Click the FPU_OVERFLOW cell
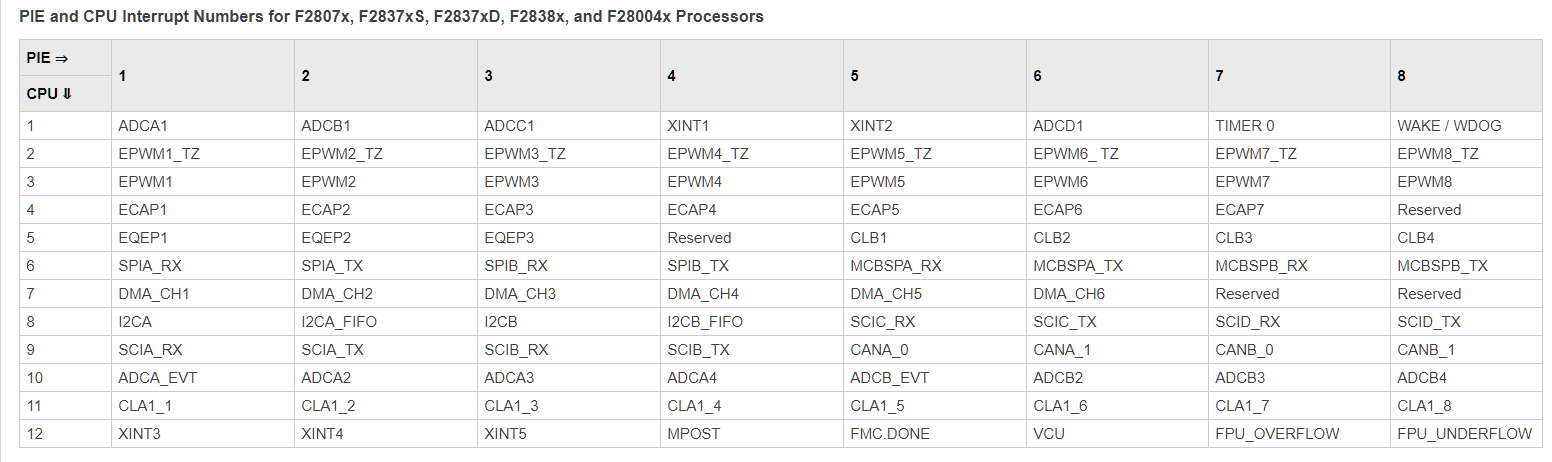 pos(1277,434)
